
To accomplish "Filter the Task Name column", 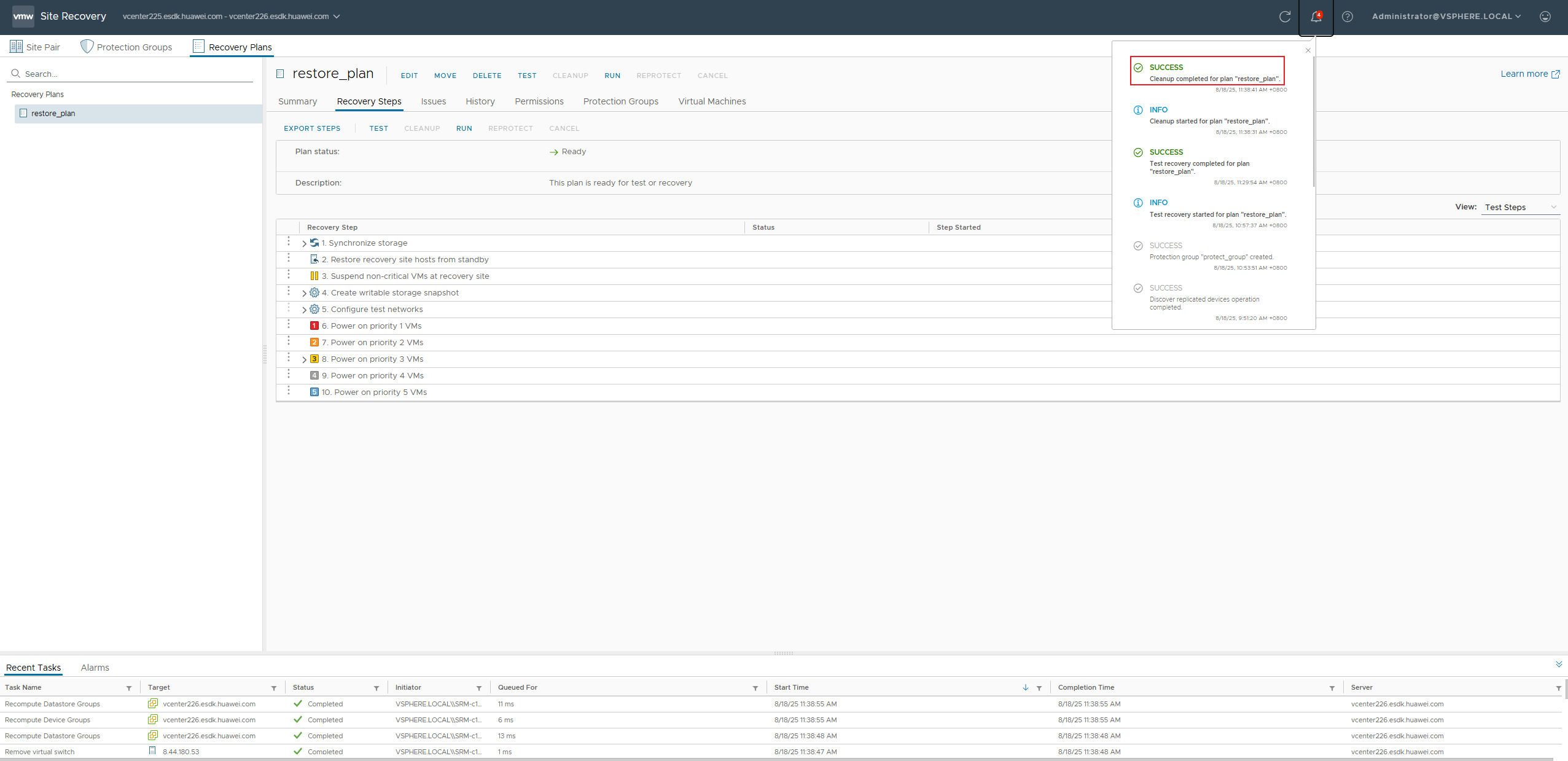I will tap(129, 688).
